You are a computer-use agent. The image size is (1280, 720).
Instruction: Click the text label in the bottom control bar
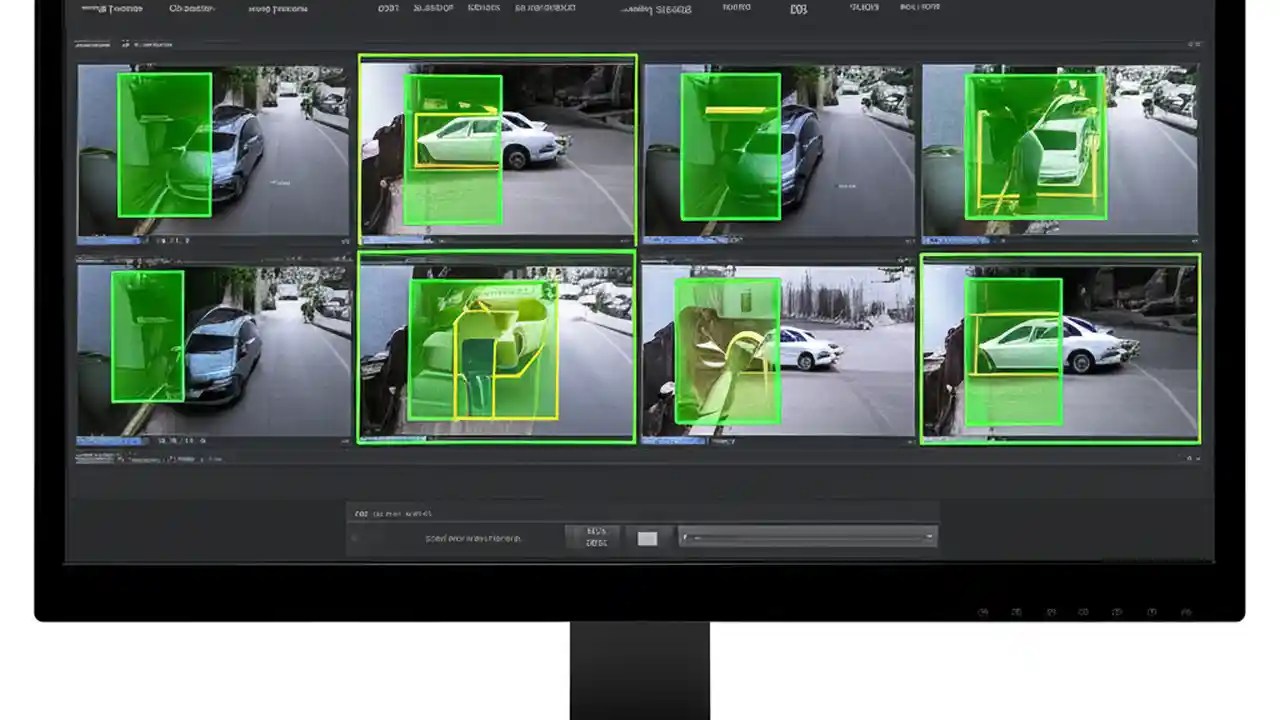(x=465, y=537)
